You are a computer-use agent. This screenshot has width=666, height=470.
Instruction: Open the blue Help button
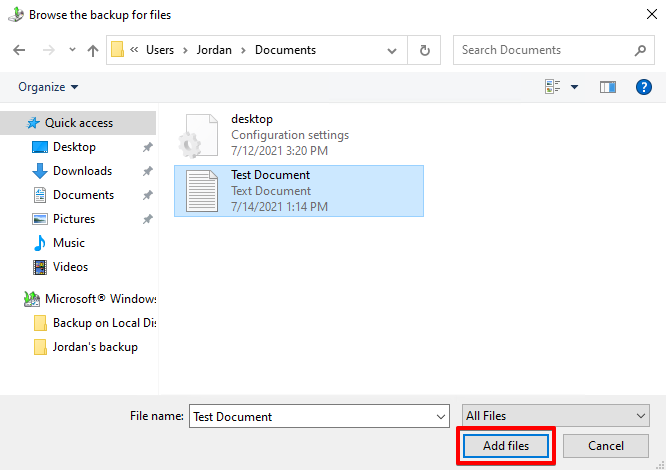(x=644, y=87)
